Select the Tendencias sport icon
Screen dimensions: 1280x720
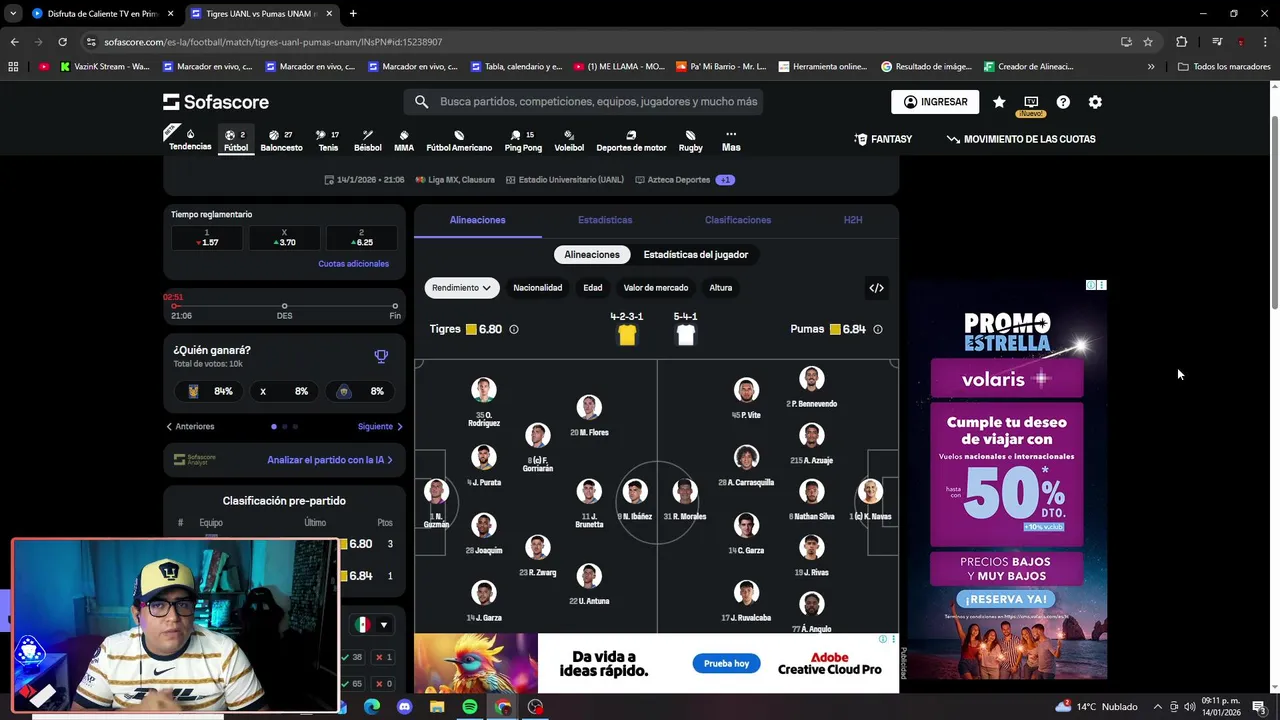tap(190, 139)
